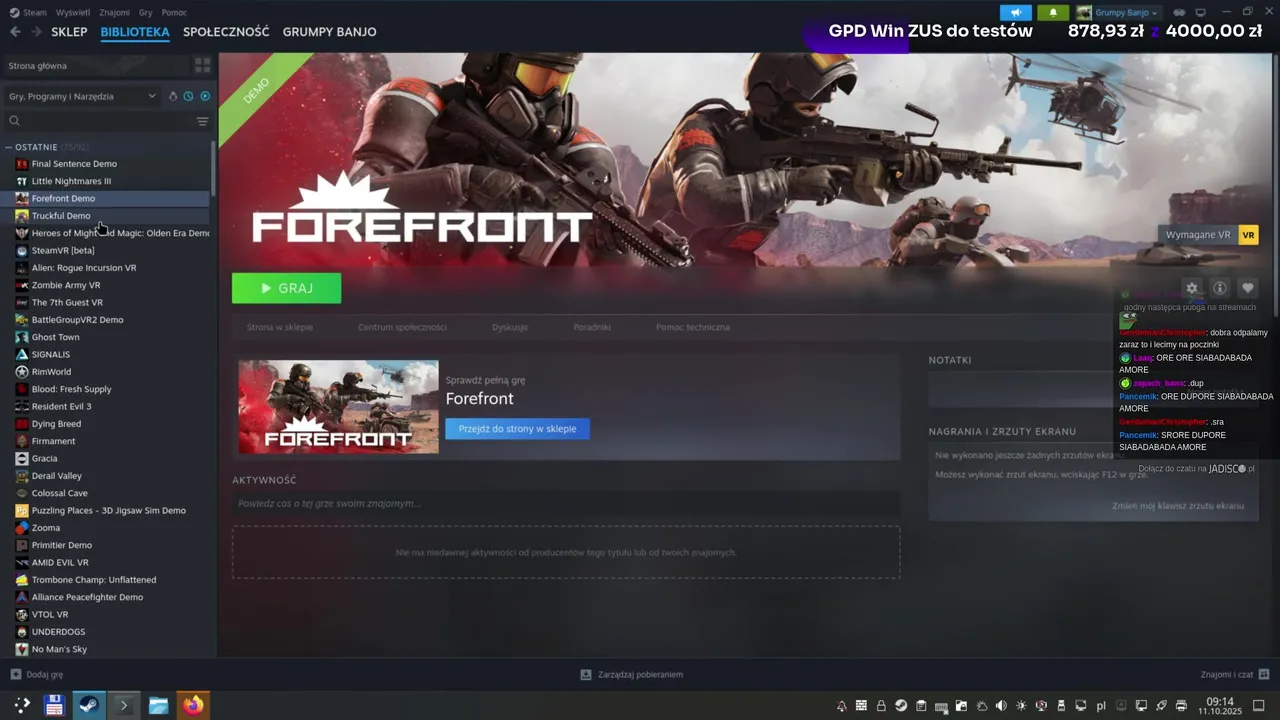Toggle the penguin Linux filter

[173, 96]
